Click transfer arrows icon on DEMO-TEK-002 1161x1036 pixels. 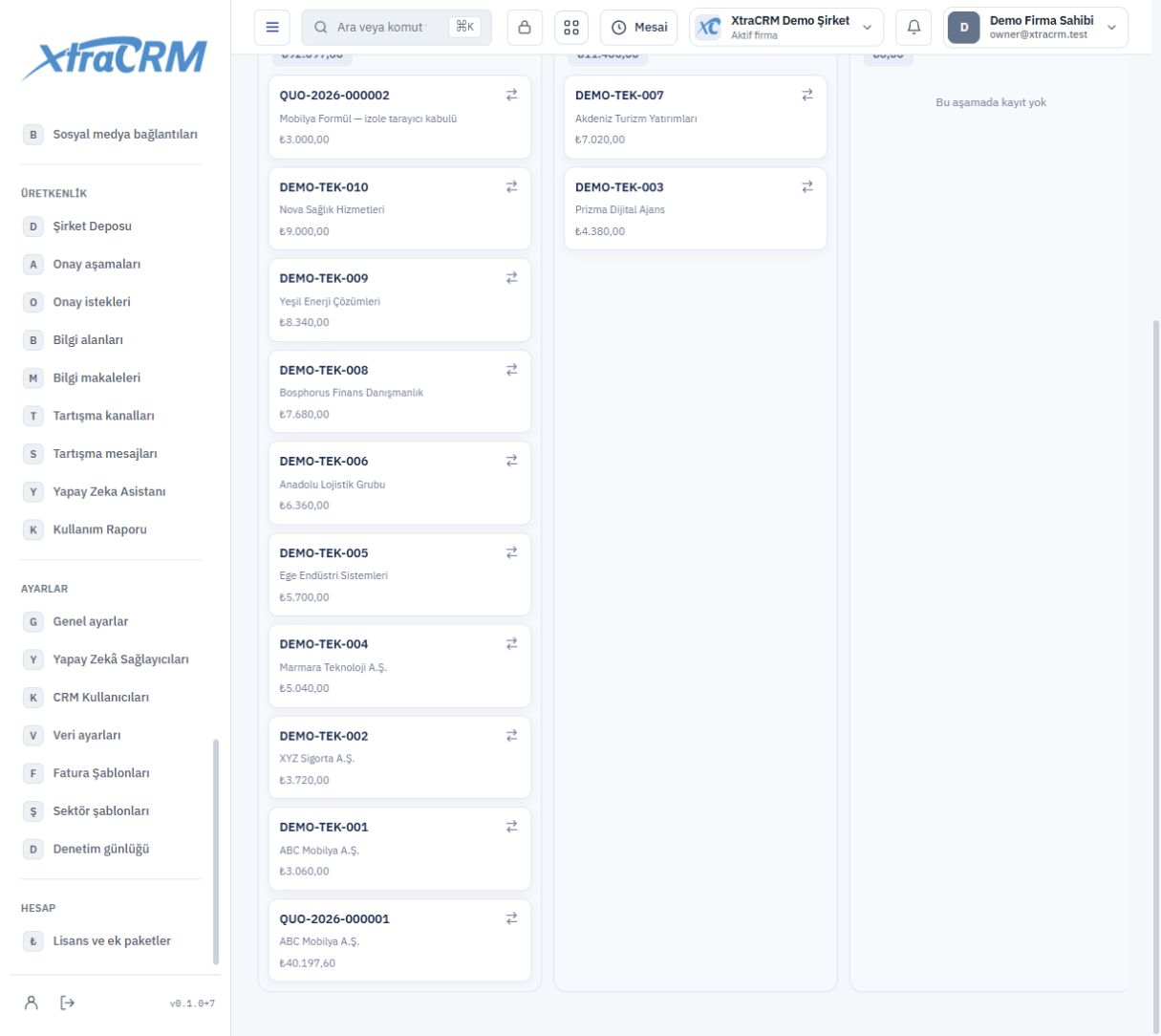point(511,735)
